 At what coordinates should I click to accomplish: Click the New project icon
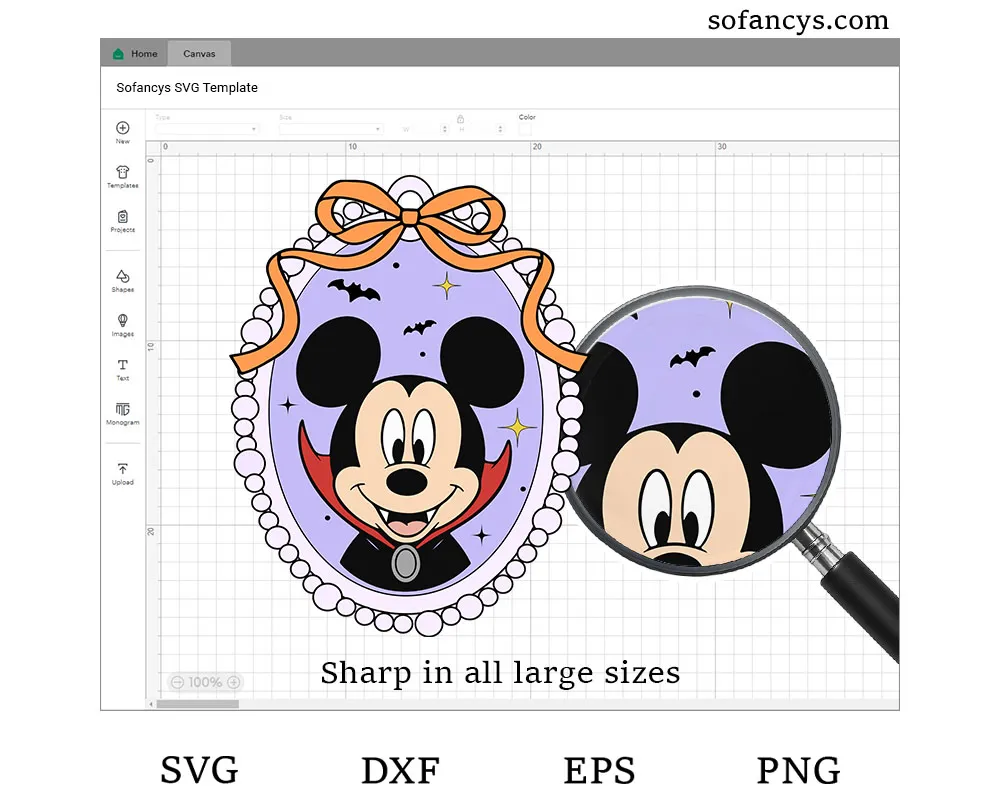[x=122, y=128]
